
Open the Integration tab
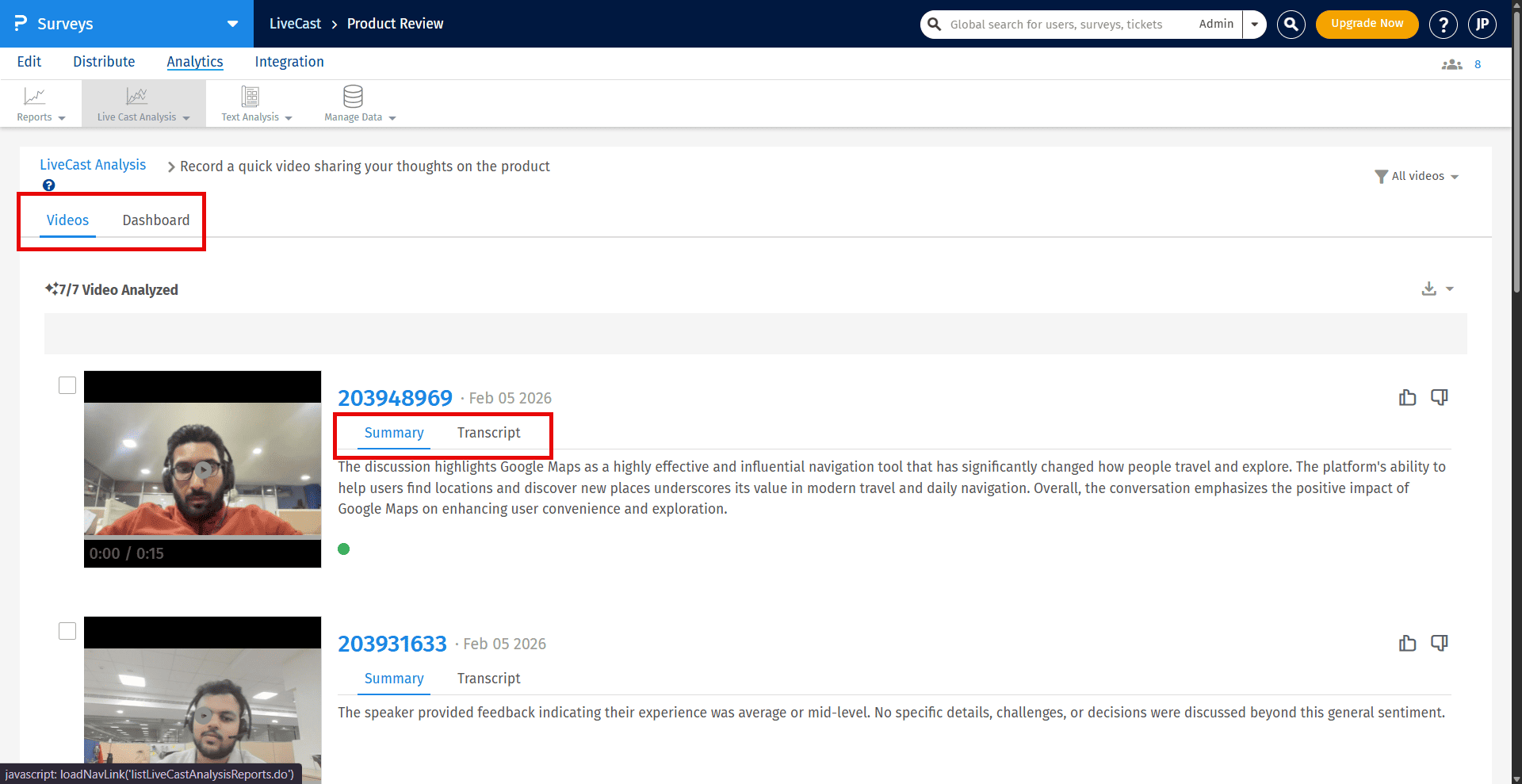click(289, 62)
